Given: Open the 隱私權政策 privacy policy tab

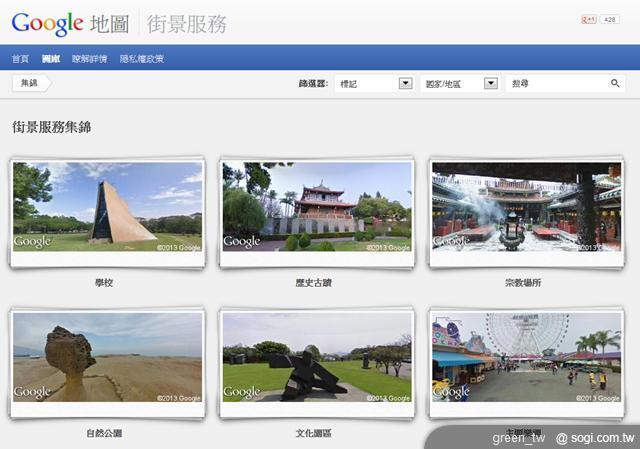Looking at the screenshot, I should pyautogui.click(x=141, y=59).
